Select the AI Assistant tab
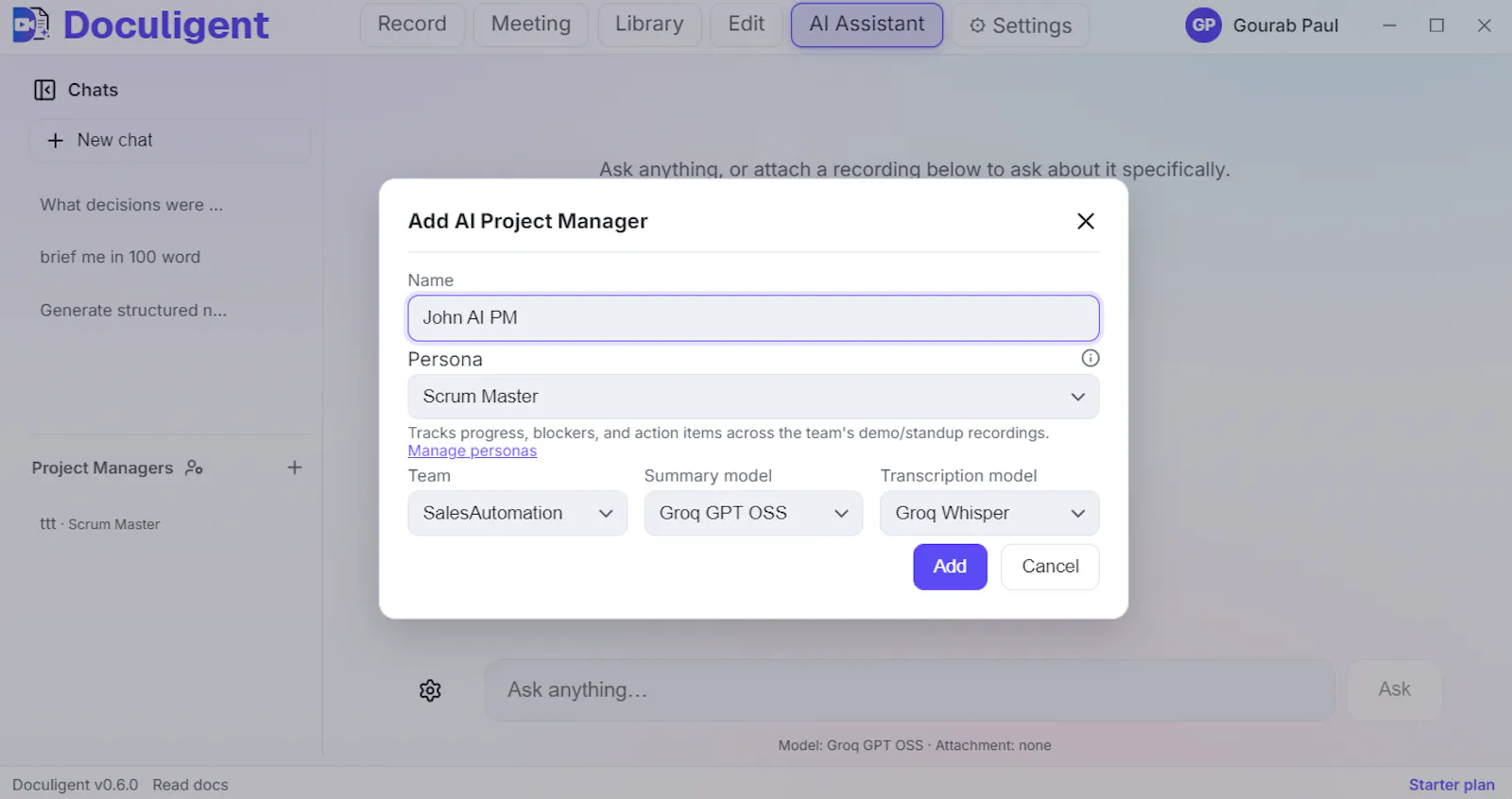This screenshot has height=799, width=1512. (x=867, y=25)
